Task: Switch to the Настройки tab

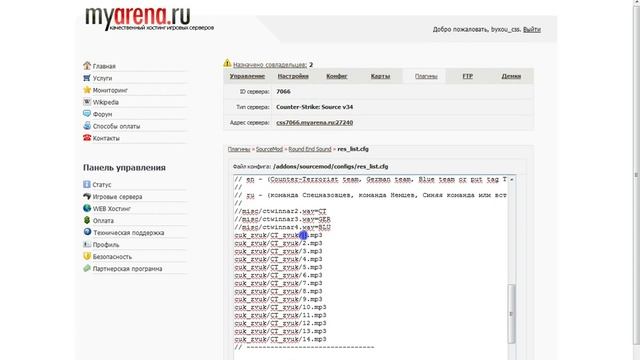Action: click(293, 76)
